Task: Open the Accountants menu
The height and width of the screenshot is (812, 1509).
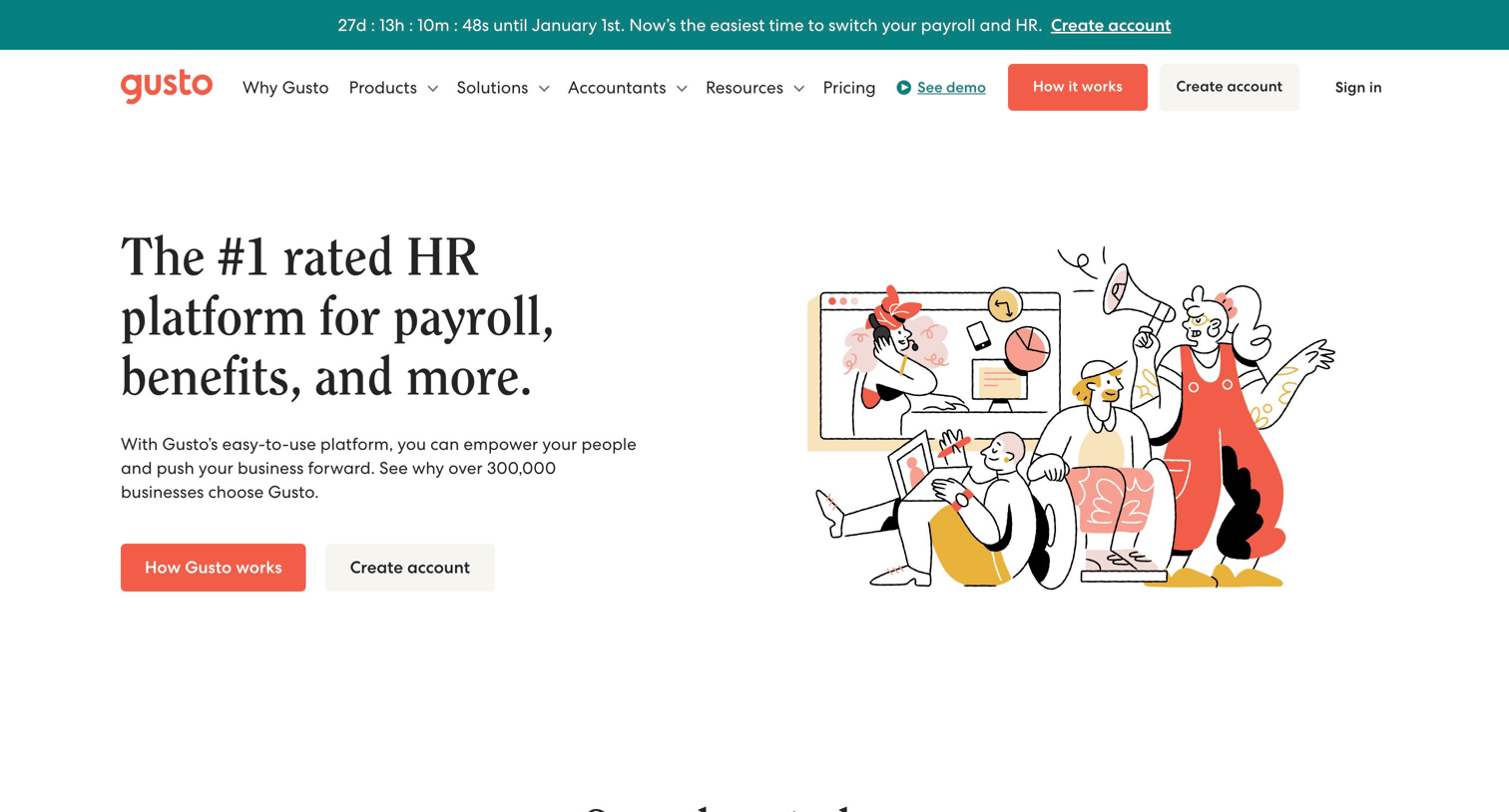Action: point(617,88)
